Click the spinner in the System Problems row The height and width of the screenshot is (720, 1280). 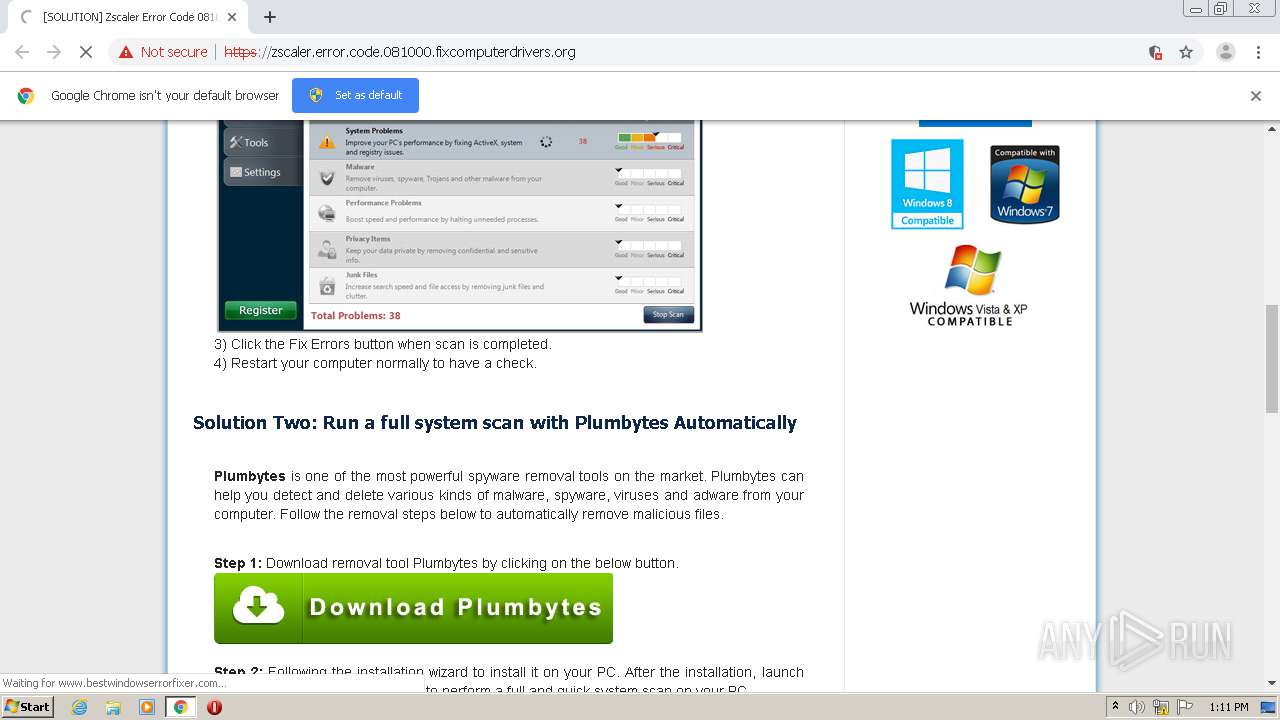point(546,142)
